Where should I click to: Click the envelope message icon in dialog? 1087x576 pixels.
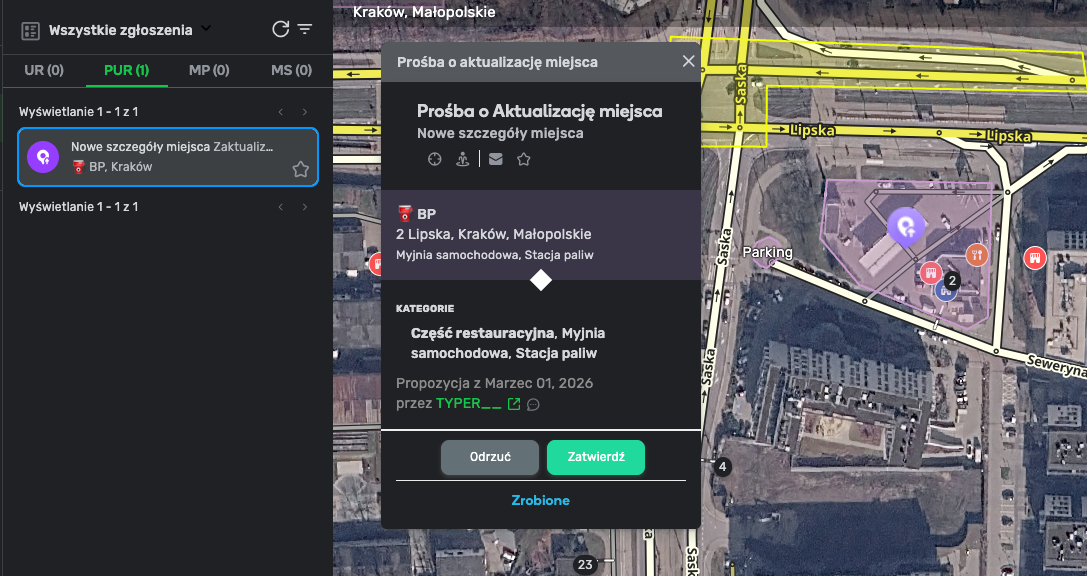click(x=495, y=159)
